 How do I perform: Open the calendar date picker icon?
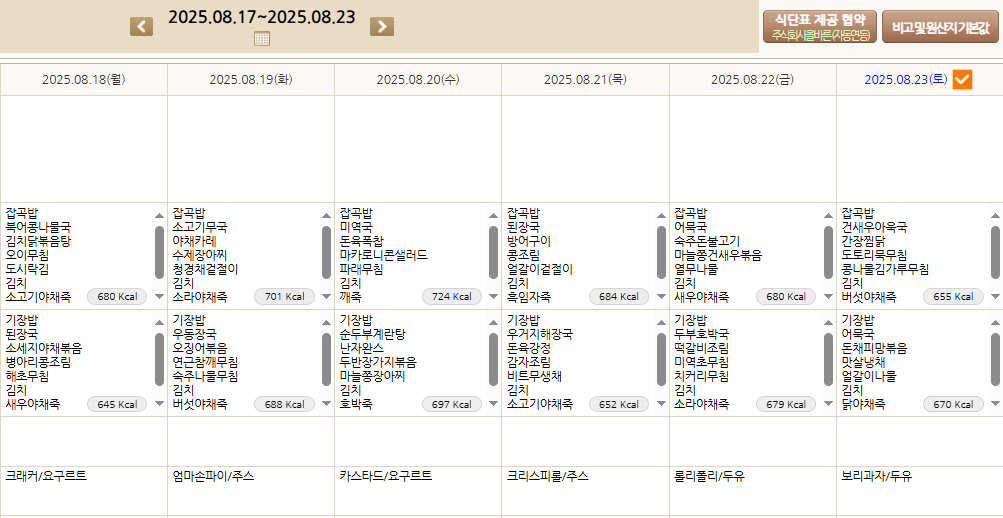(x=262, y=40)
